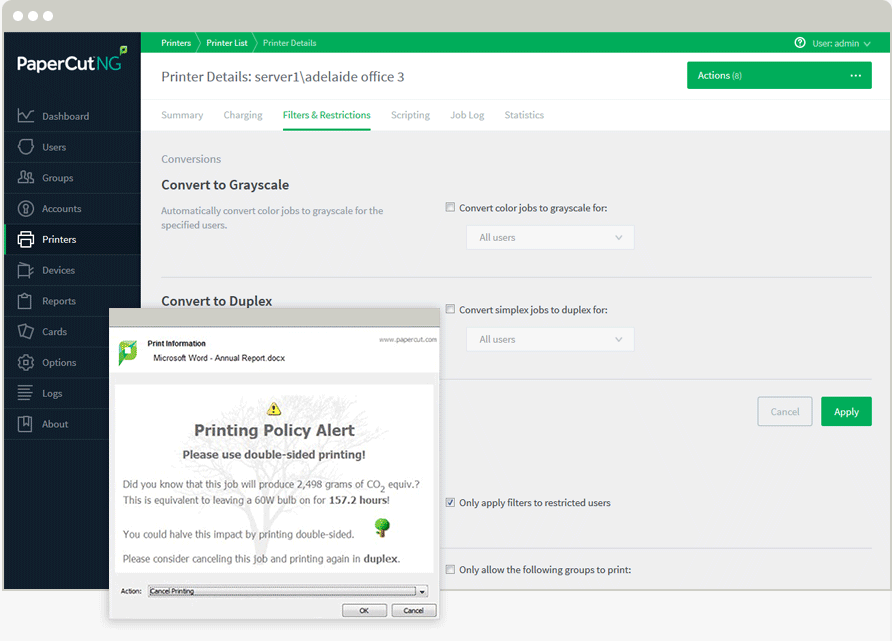Click the Groups people icon
This screenshot has height=641, width=892.
point(26,177)
